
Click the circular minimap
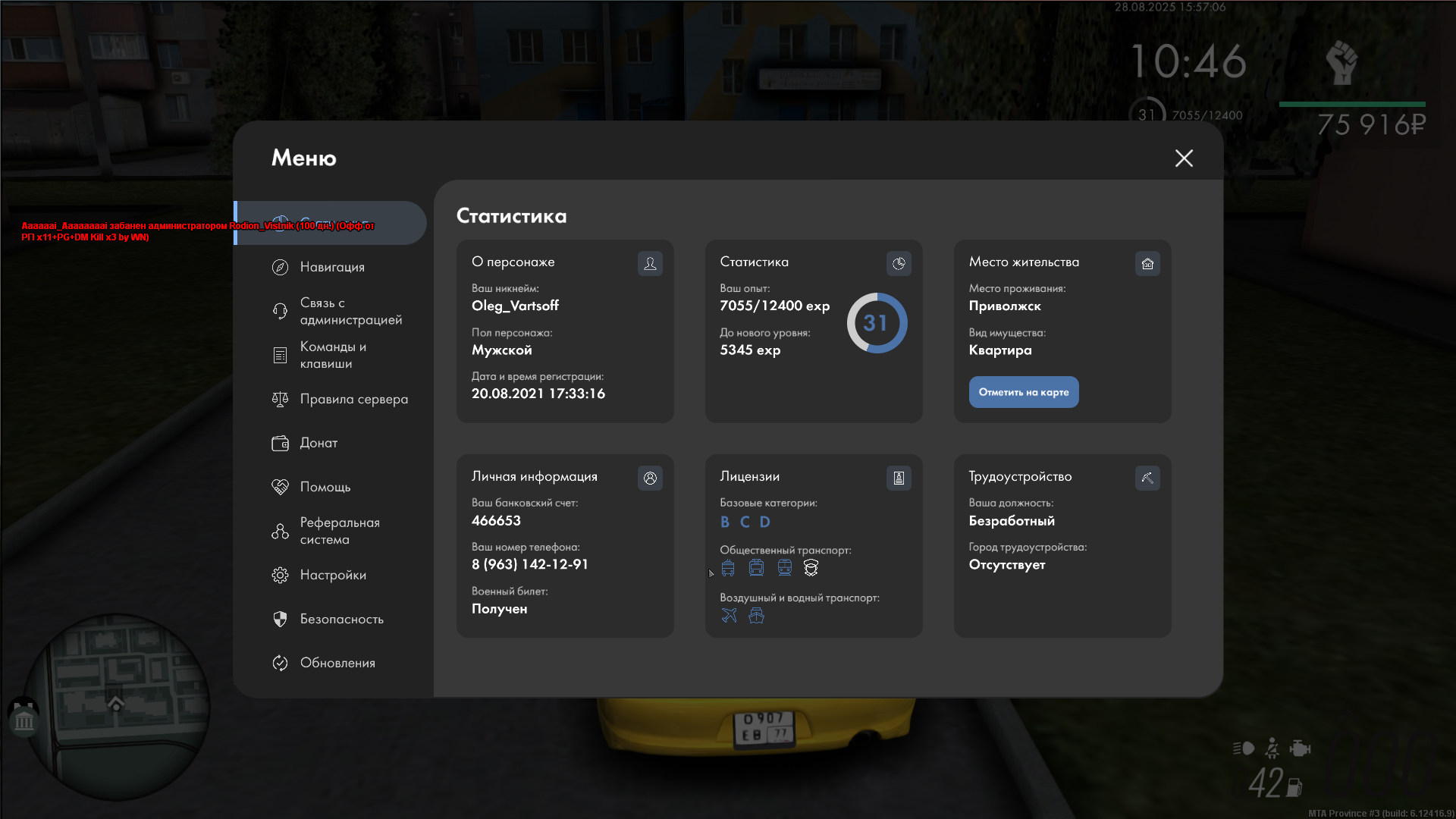pos(118,708)
